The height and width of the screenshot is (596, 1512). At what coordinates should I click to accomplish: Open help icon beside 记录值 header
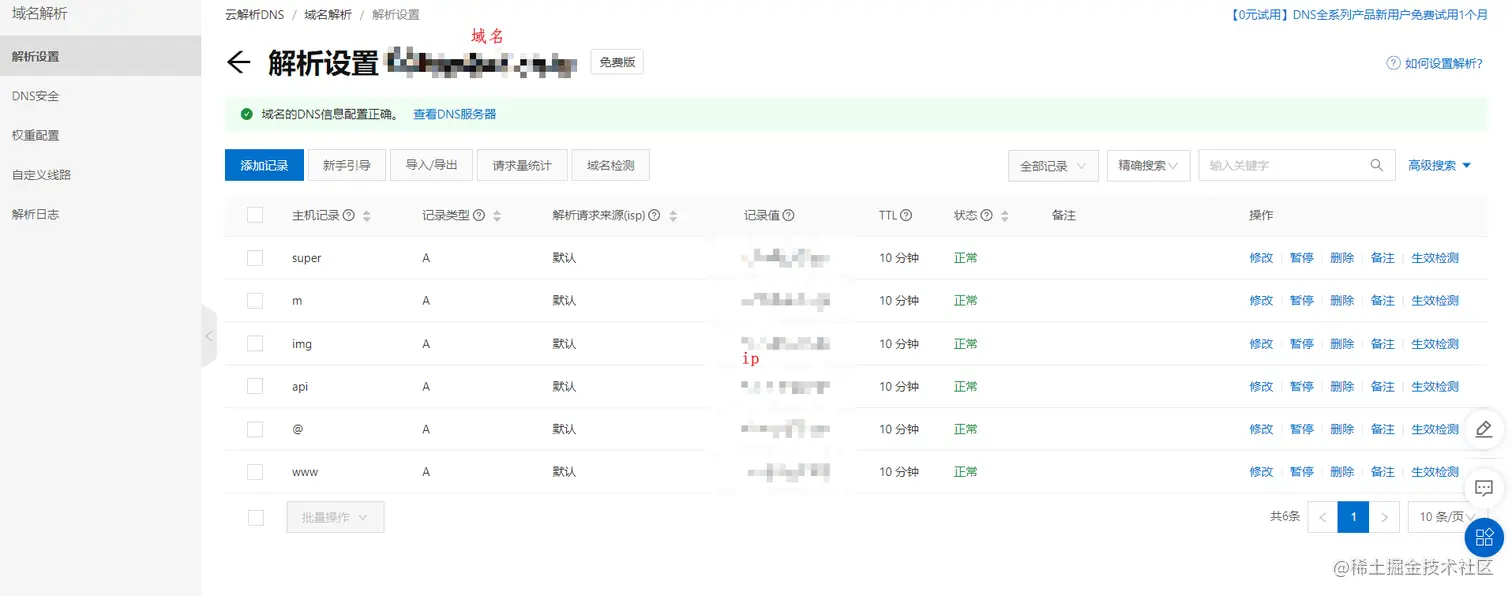789,216
